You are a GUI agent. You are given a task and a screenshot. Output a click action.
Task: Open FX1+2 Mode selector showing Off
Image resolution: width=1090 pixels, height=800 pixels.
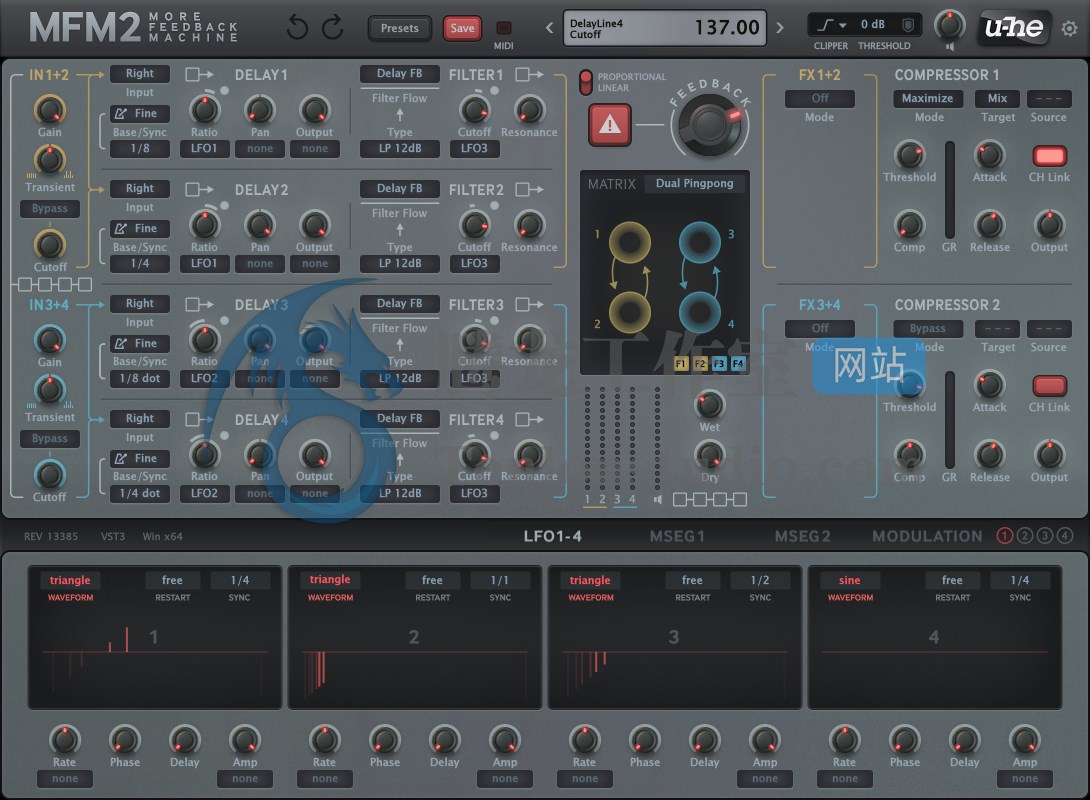point(820,99)
